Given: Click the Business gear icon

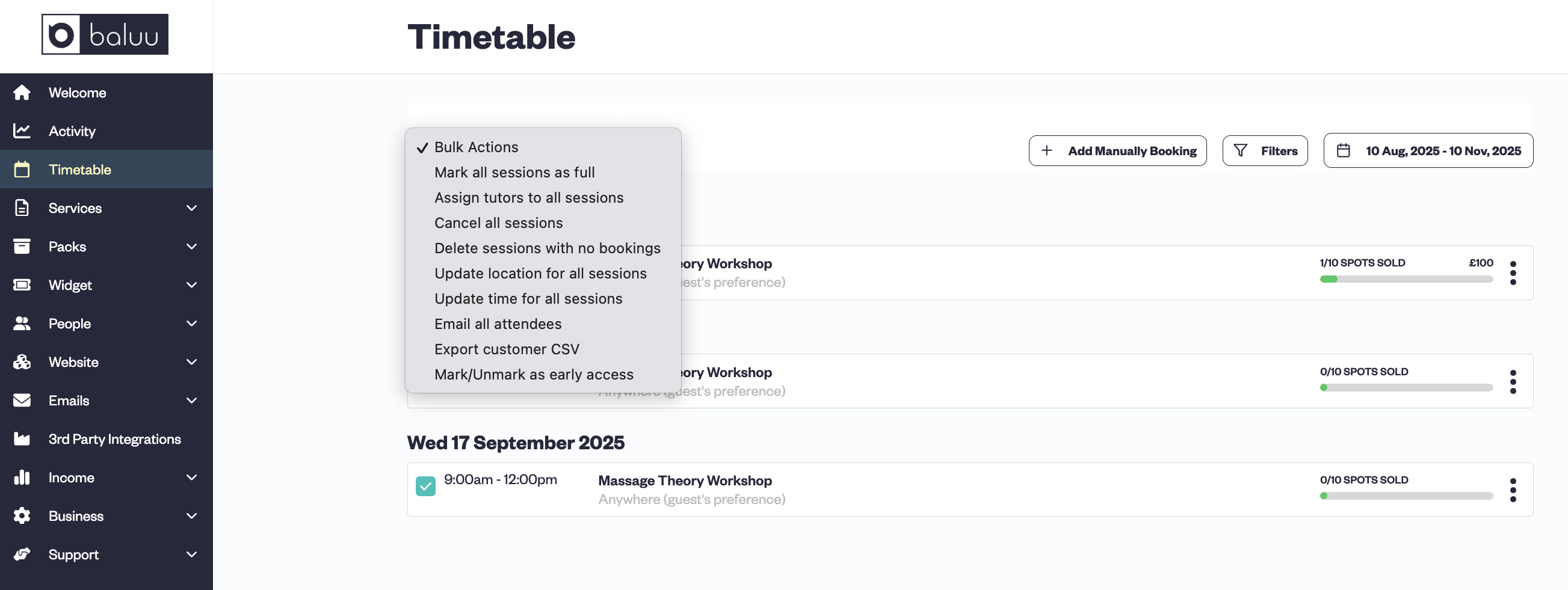Looking at the screenshot, I should coord(22,516).
